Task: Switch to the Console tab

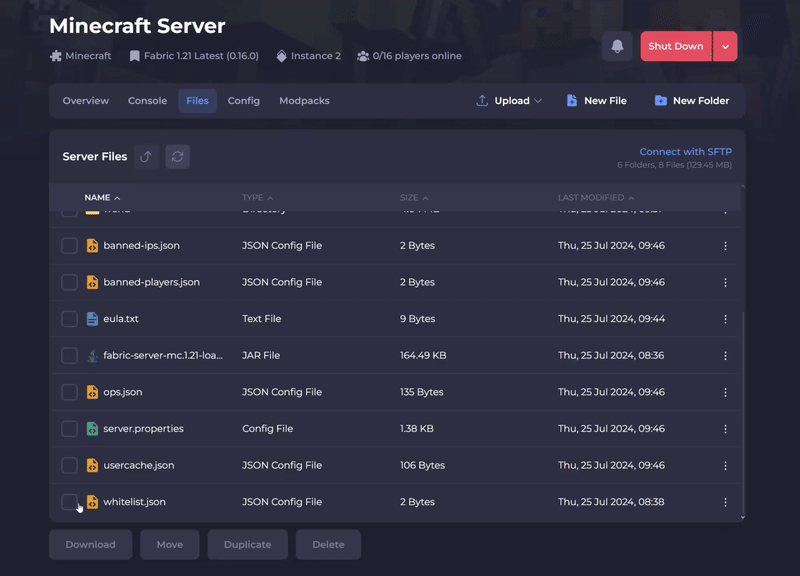Action: click(147, 101)
